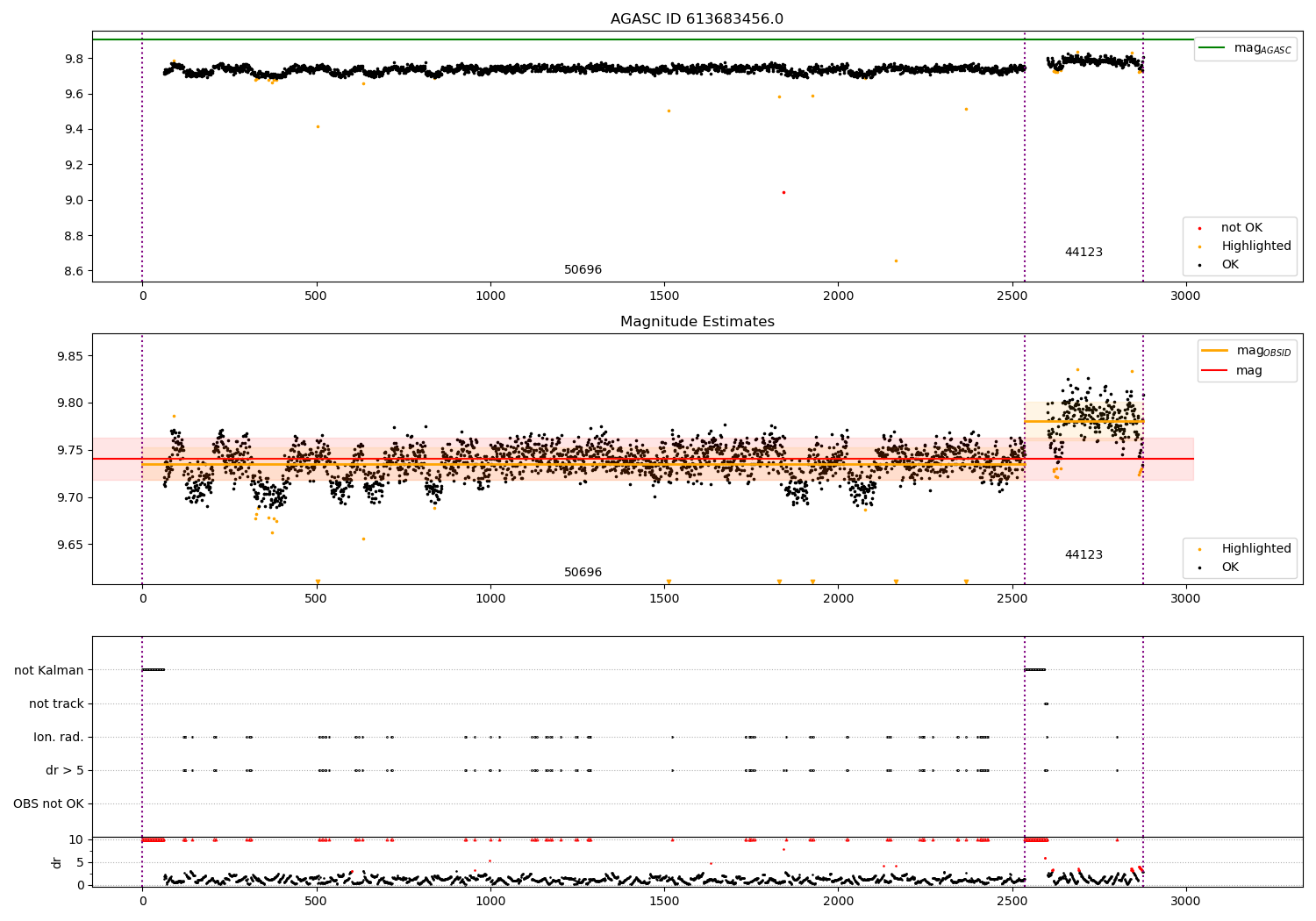Click the '50696' label in the top plot
This screenshot has width=1316, height=921.
(x=583, y=270)
